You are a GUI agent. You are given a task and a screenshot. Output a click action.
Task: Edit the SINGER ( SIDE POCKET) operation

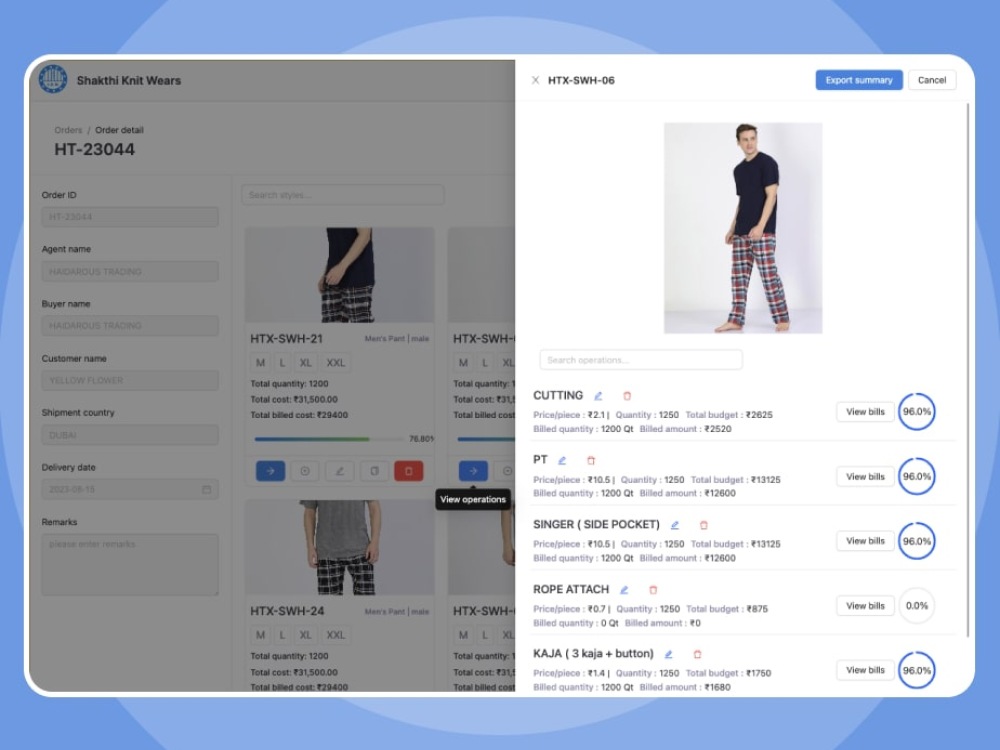click(675, 525)
